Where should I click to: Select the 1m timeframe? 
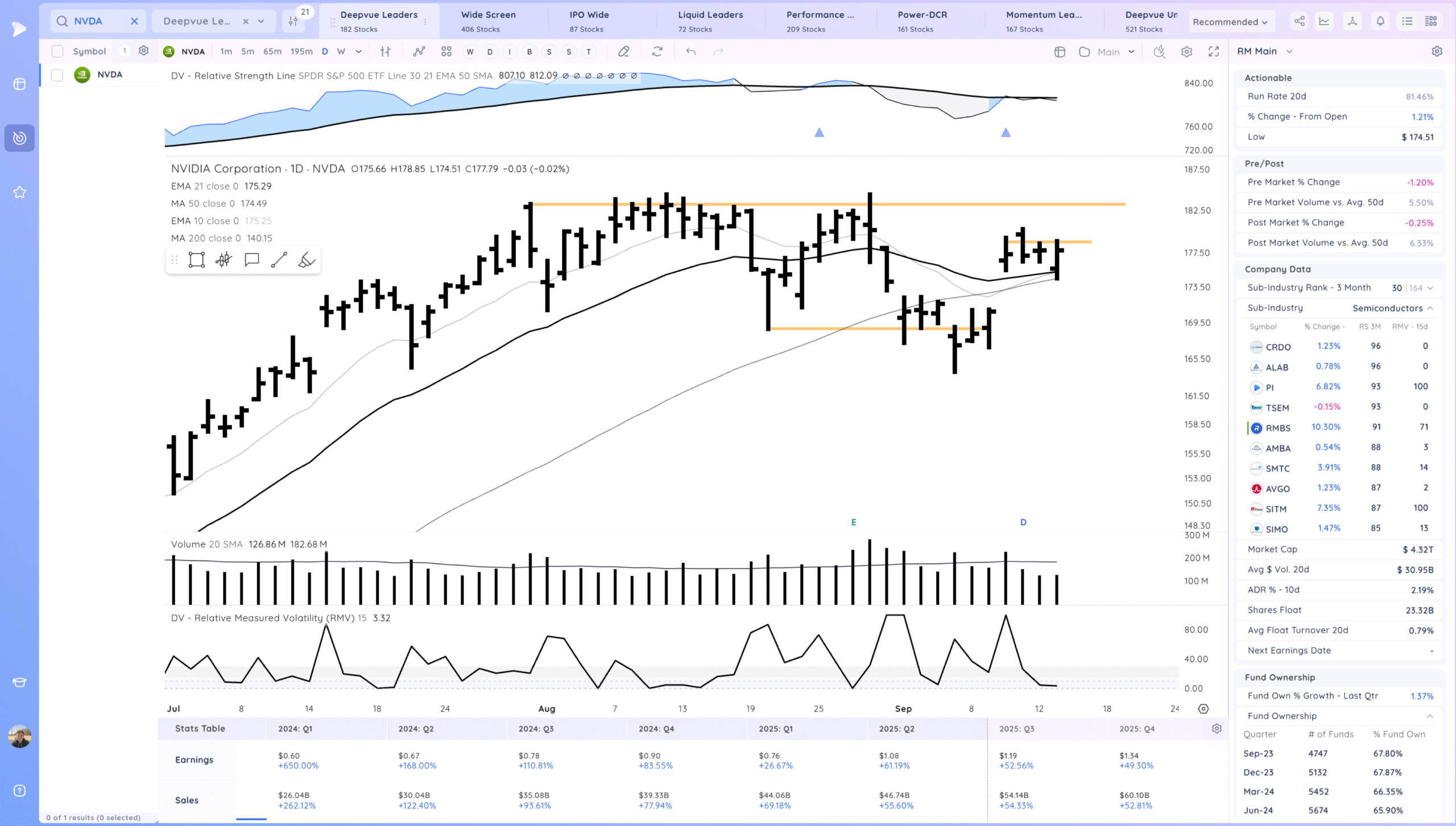click(x=226, y=51)
